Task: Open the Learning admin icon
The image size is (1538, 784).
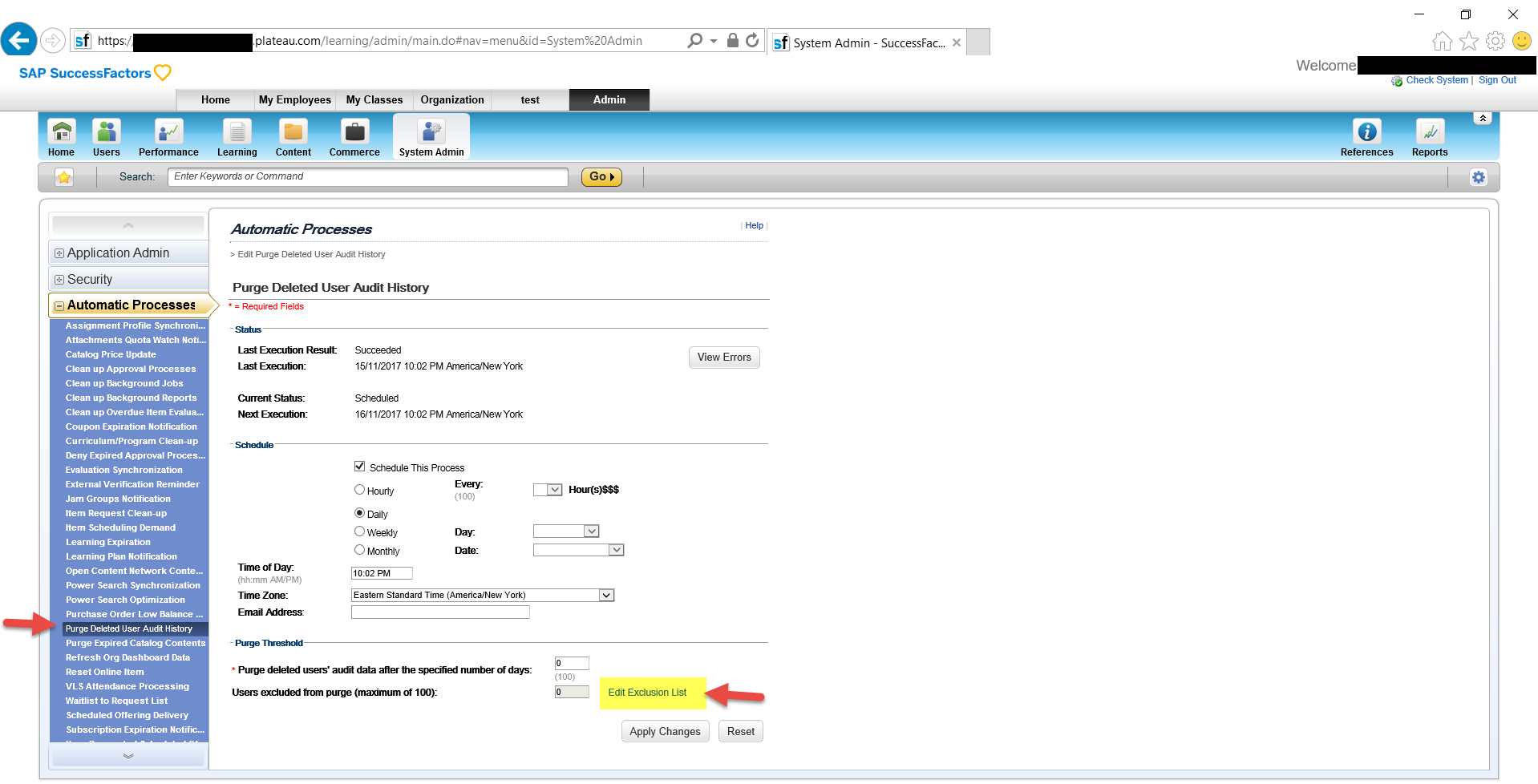Action: 237,138
